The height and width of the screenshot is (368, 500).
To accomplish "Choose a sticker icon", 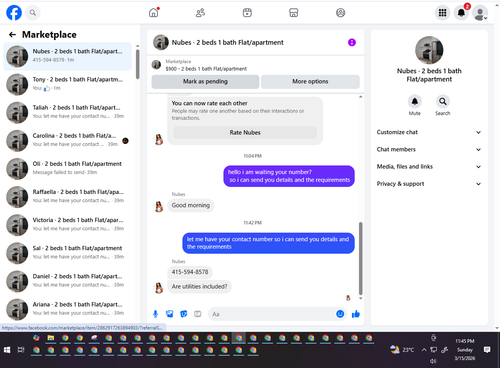I will coord(184,314).
